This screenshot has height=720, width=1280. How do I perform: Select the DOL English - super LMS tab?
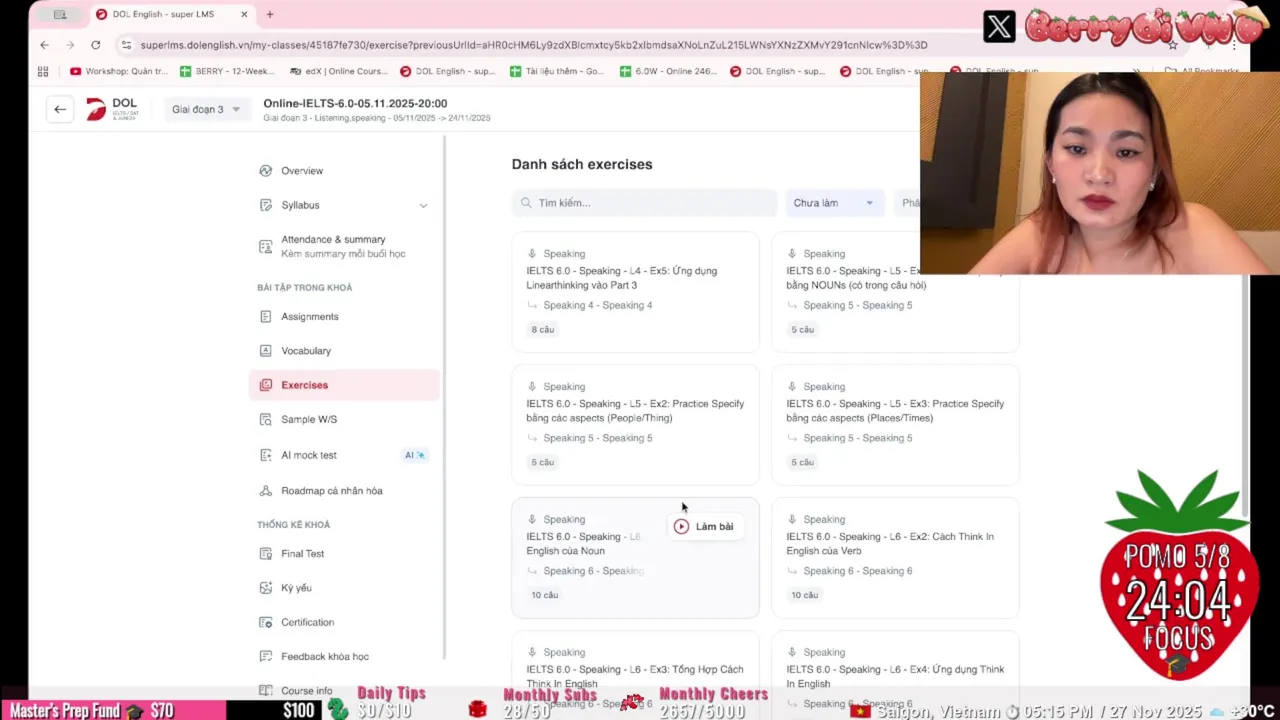tap(172, 15)
